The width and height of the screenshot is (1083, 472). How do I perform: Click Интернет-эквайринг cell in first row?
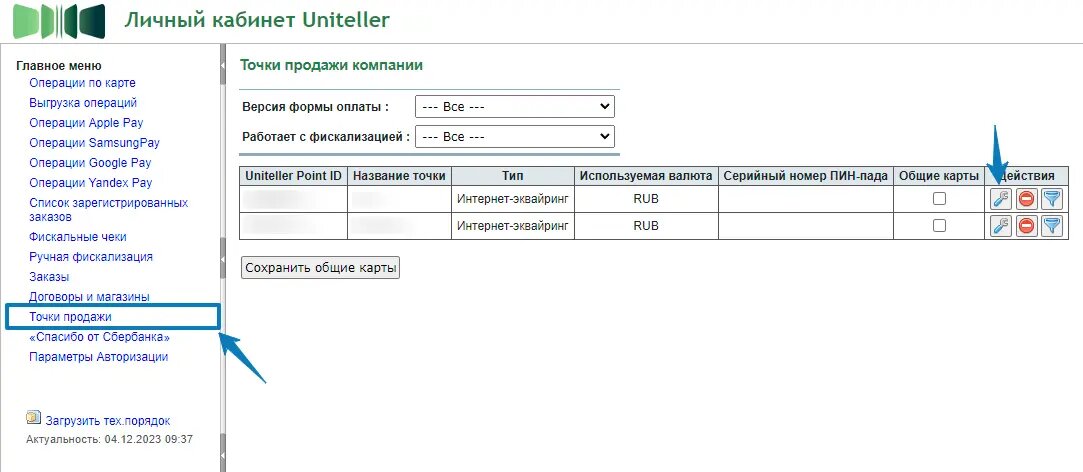[x=513, y=199]
